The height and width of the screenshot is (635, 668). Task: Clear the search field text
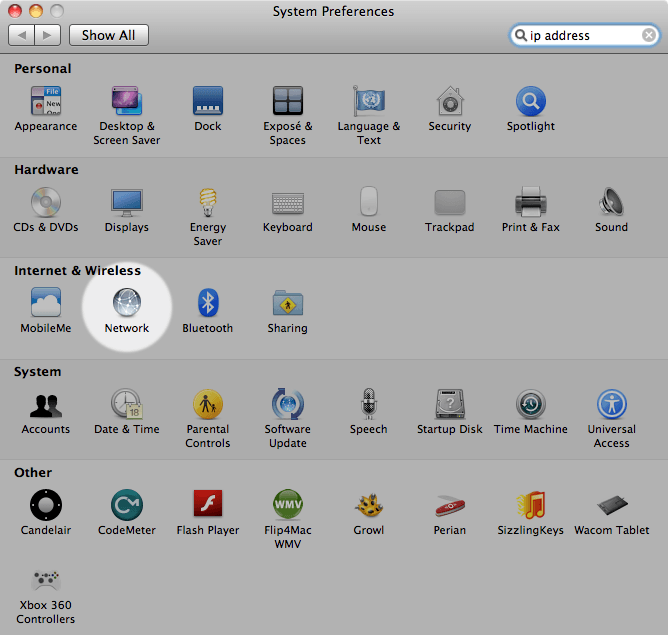[649, 35]
